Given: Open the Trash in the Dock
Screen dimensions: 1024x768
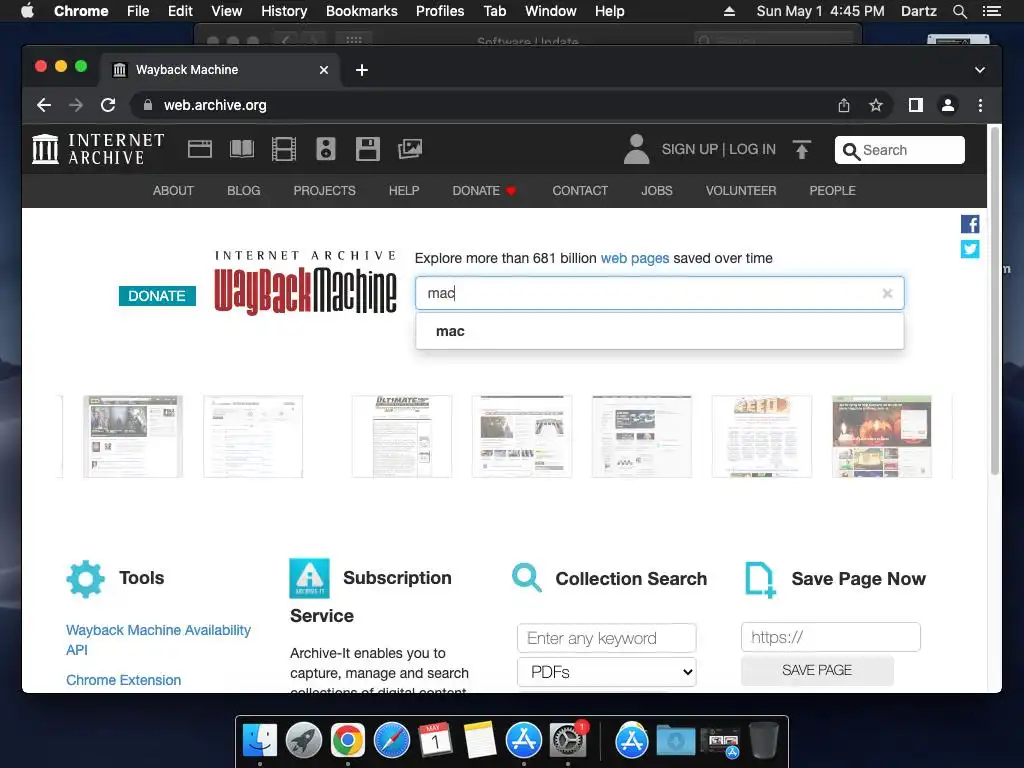Looking at the screenshot, I should (764, 741).
